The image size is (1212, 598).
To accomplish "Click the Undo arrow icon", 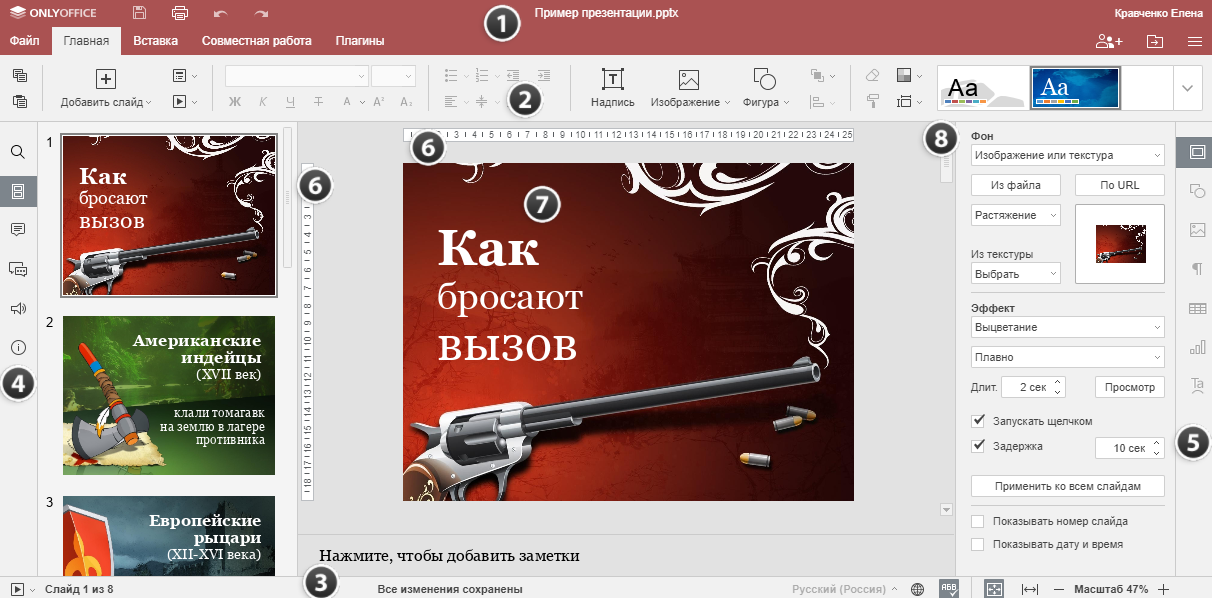I will (221, 14).
